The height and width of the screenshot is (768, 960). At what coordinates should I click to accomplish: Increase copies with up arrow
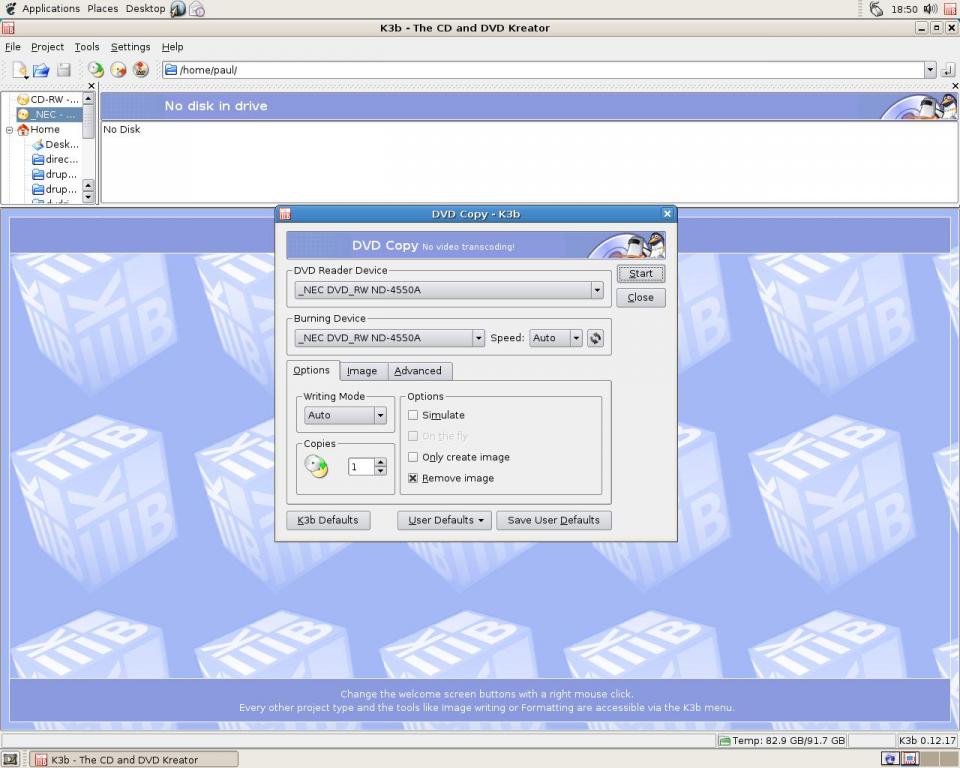pyautogui.click(x=381, y=462)
